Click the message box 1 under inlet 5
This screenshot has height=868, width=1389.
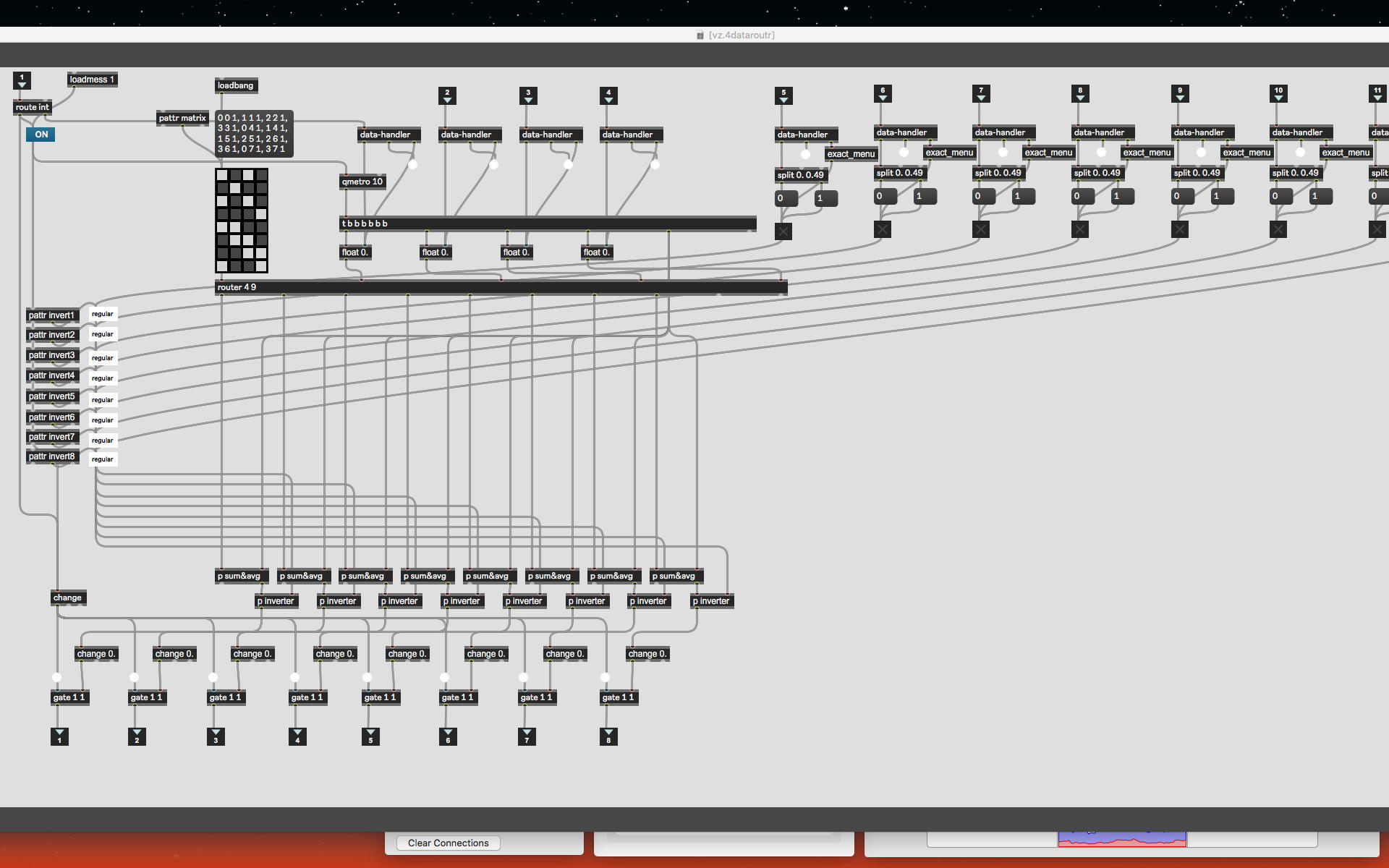(x=825, y=198)
